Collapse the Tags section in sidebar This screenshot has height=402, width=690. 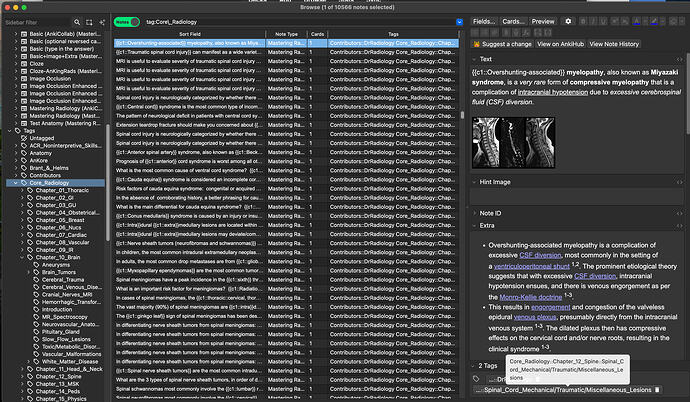pyautogui.click(x=10, y=131)
